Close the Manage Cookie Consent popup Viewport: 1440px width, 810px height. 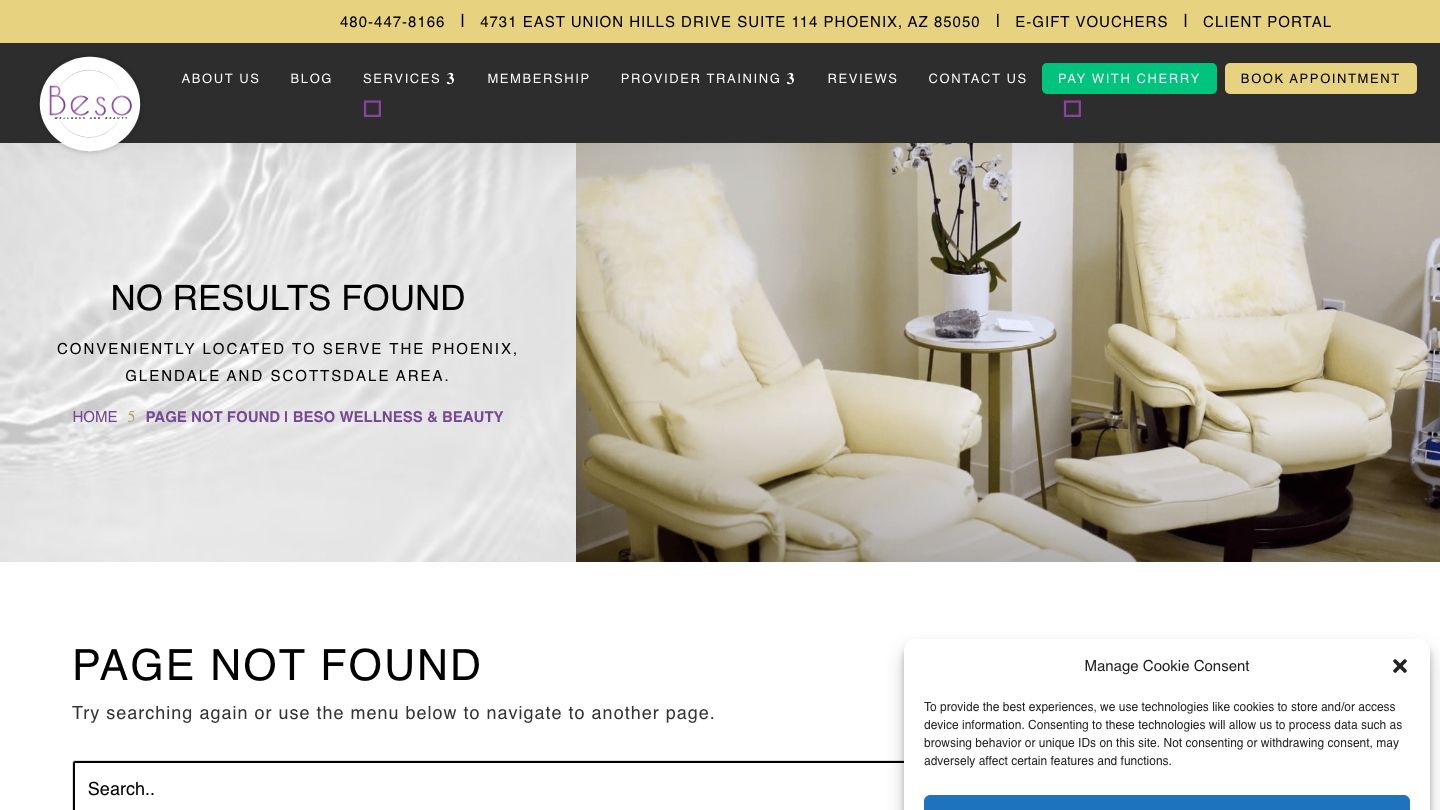(1400, 666)
